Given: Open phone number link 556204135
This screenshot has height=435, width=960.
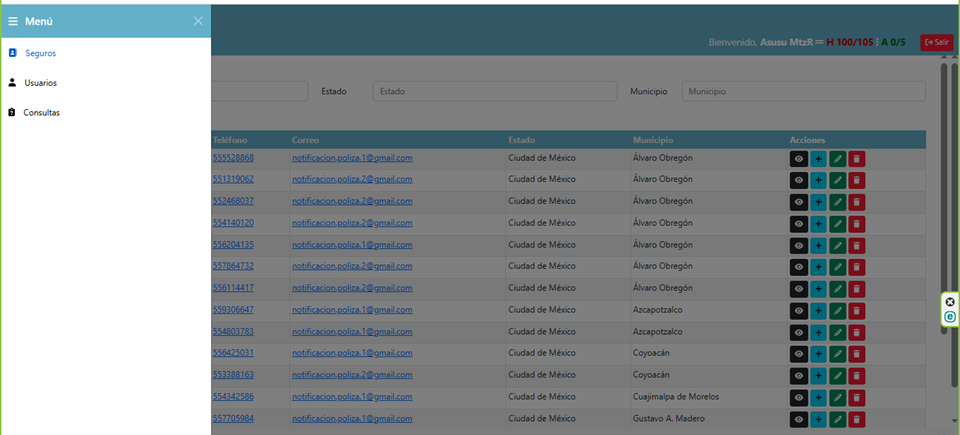Looking at the screenshot, I should (233, 245).
